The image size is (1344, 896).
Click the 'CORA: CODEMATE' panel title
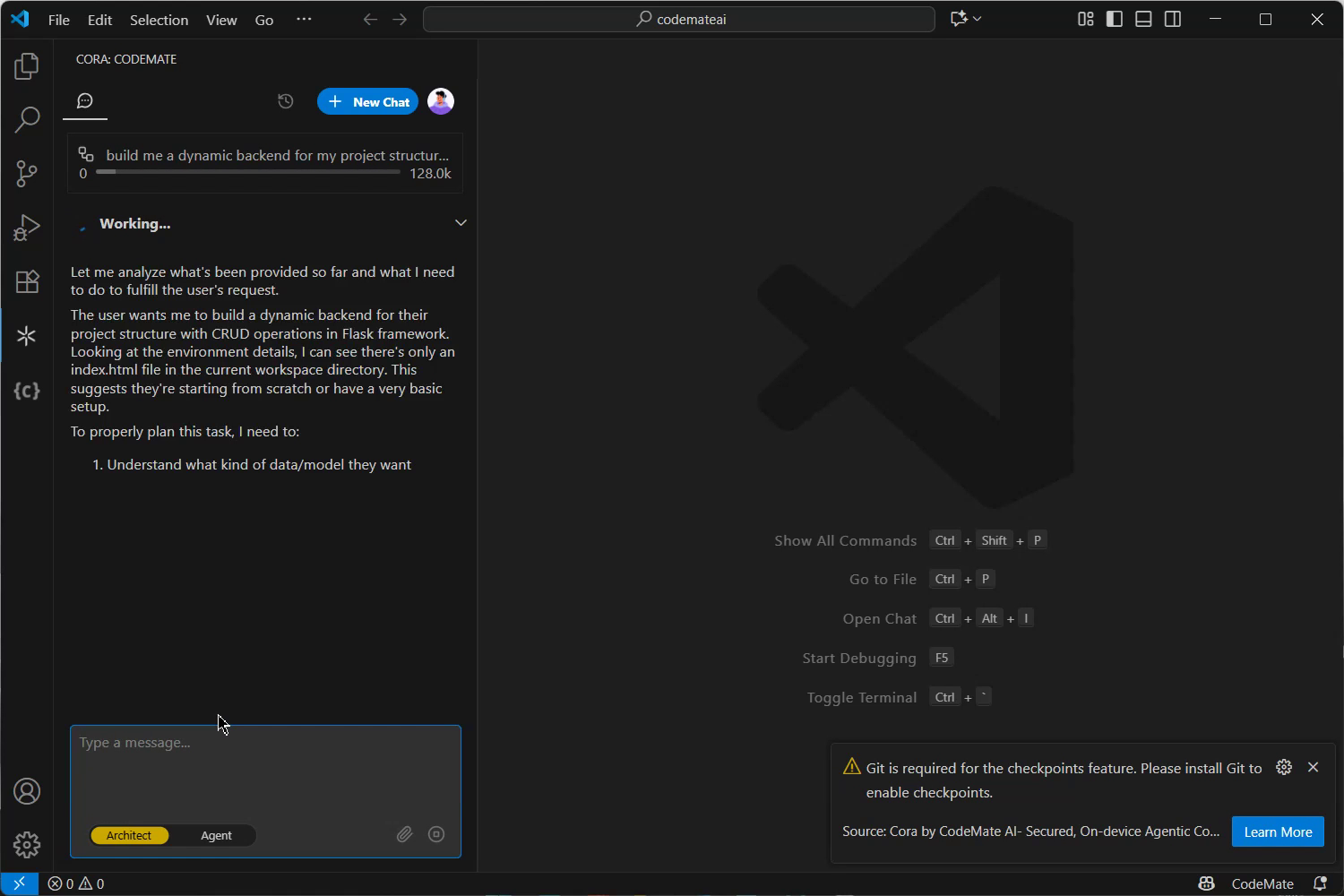pos(126,59)
